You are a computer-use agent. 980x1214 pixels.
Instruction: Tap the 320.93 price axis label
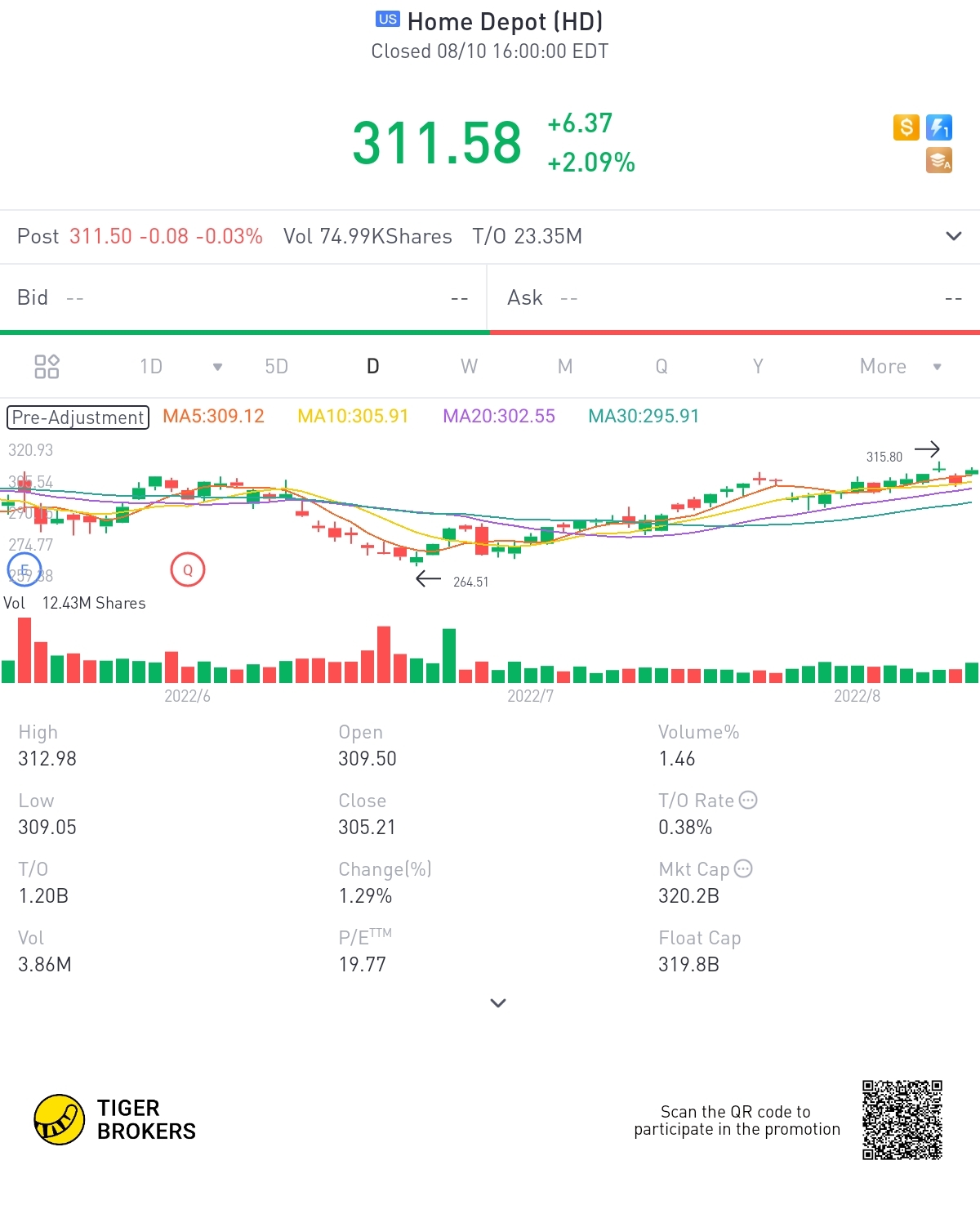30,450
